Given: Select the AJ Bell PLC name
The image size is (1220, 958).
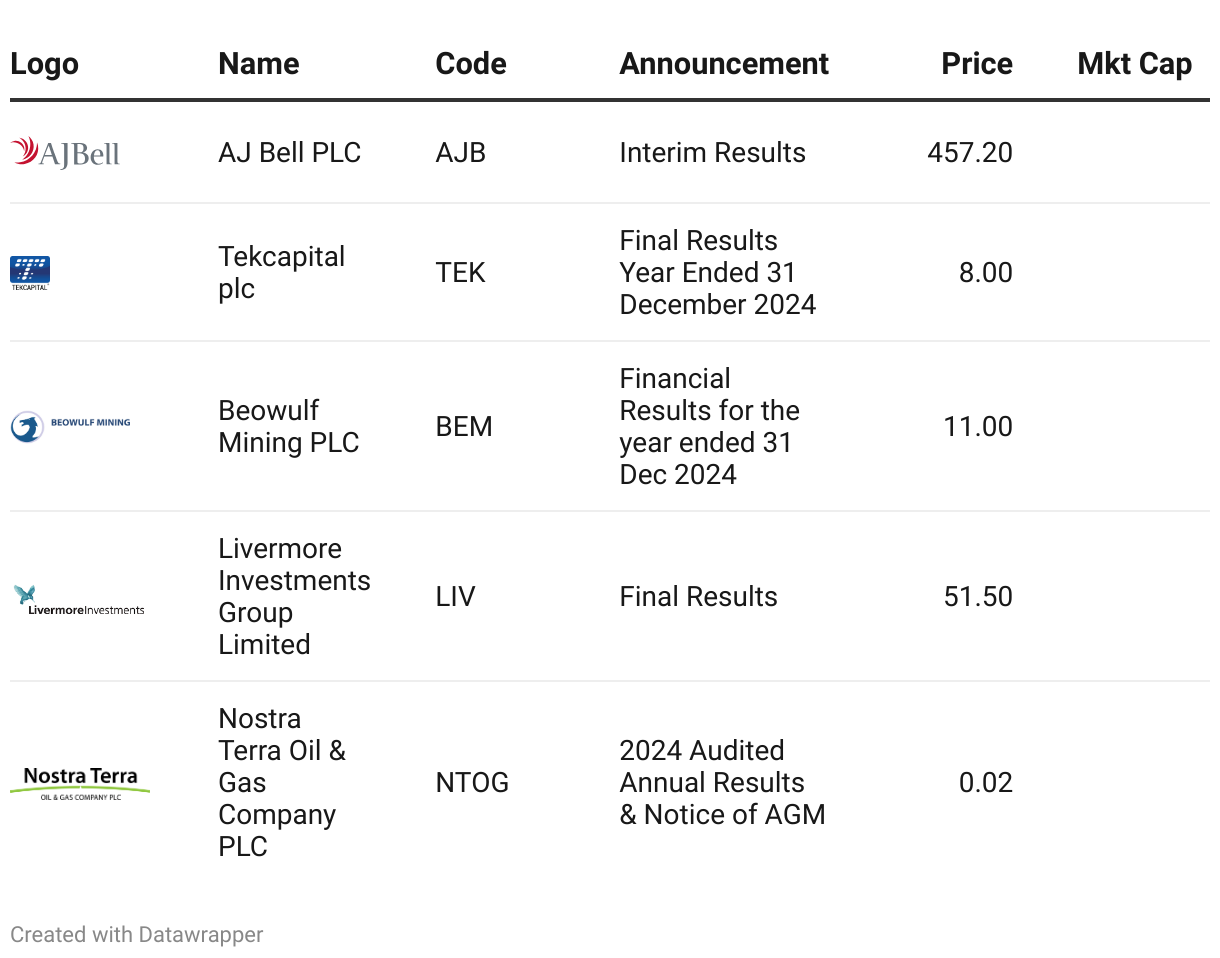Looking at the screenshot, I should [289, 153].
